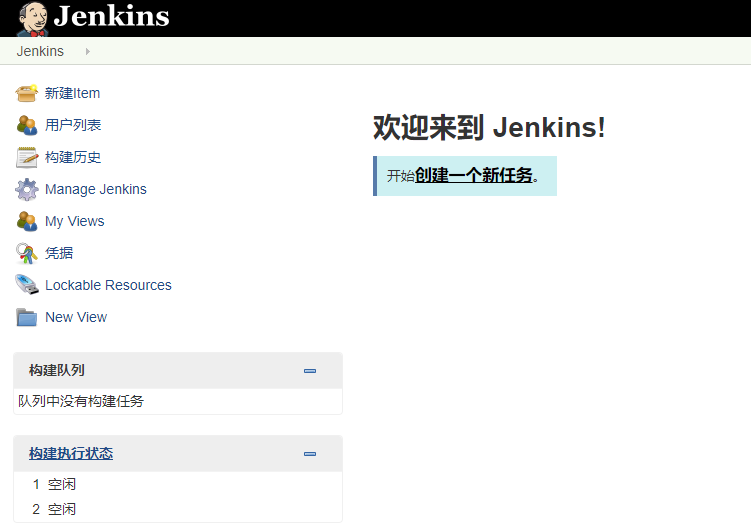Viewport: 751px width, 526px height.
Task: Click the Manage Jenkins gear icon
Action: pos(27,189)
